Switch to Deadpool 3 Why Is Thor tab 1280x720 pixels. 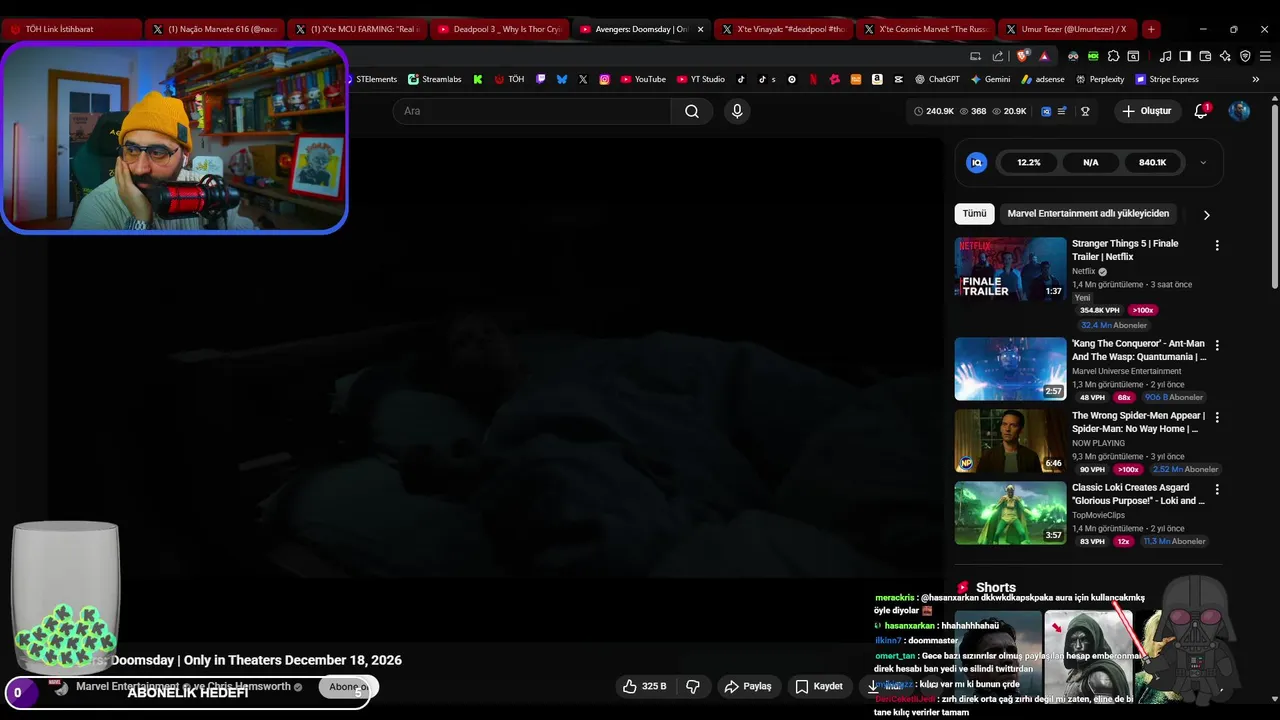pos(500,29)
